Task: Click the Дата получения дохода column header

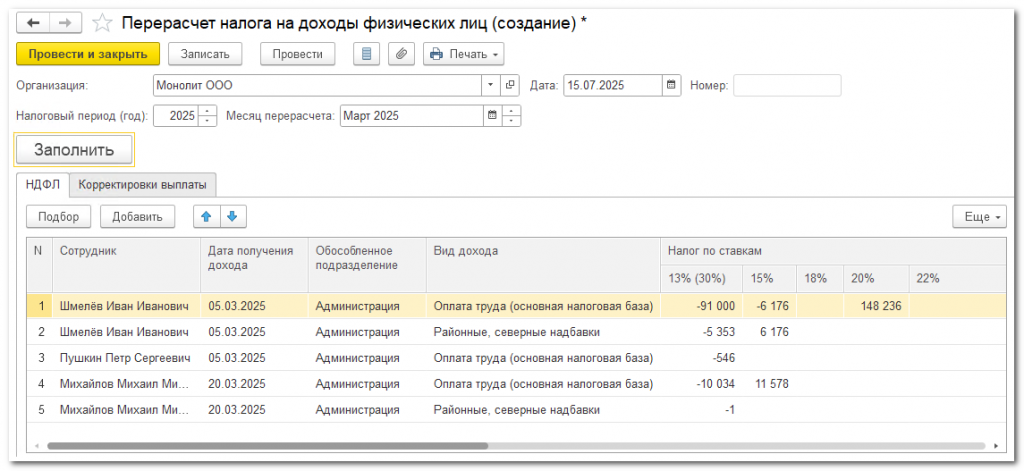Action: point(254,265)
